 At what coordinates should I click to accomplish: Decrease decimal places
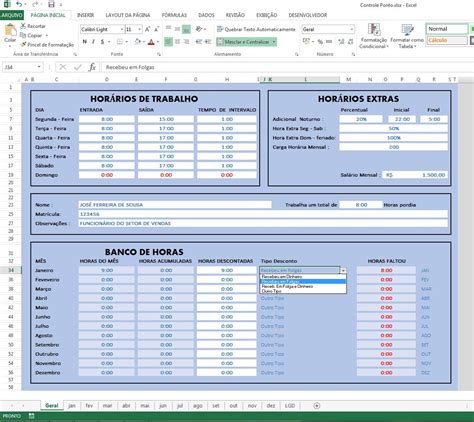click(350, 42)
